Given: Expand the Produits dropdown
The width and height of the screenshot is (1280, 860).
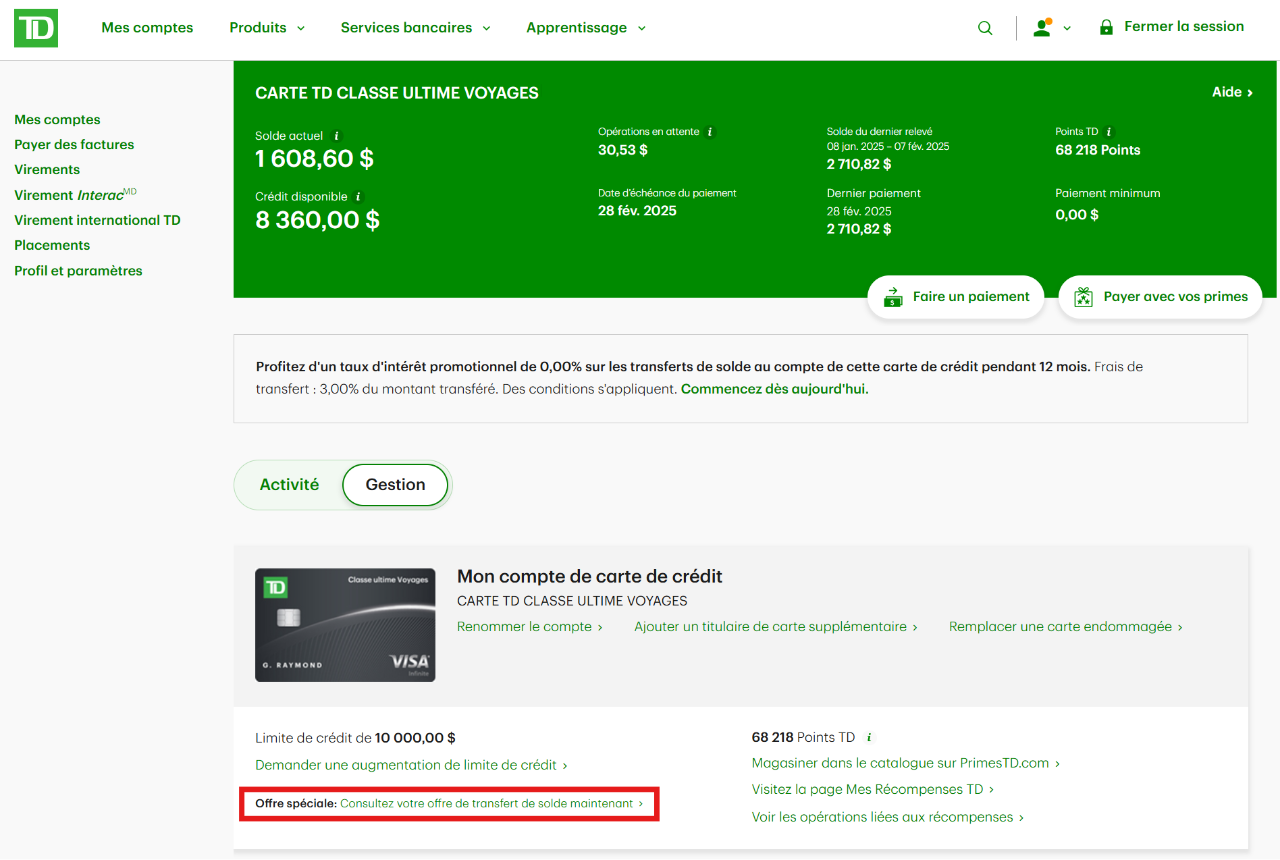Looking at the screenshot, I should 266,27.
